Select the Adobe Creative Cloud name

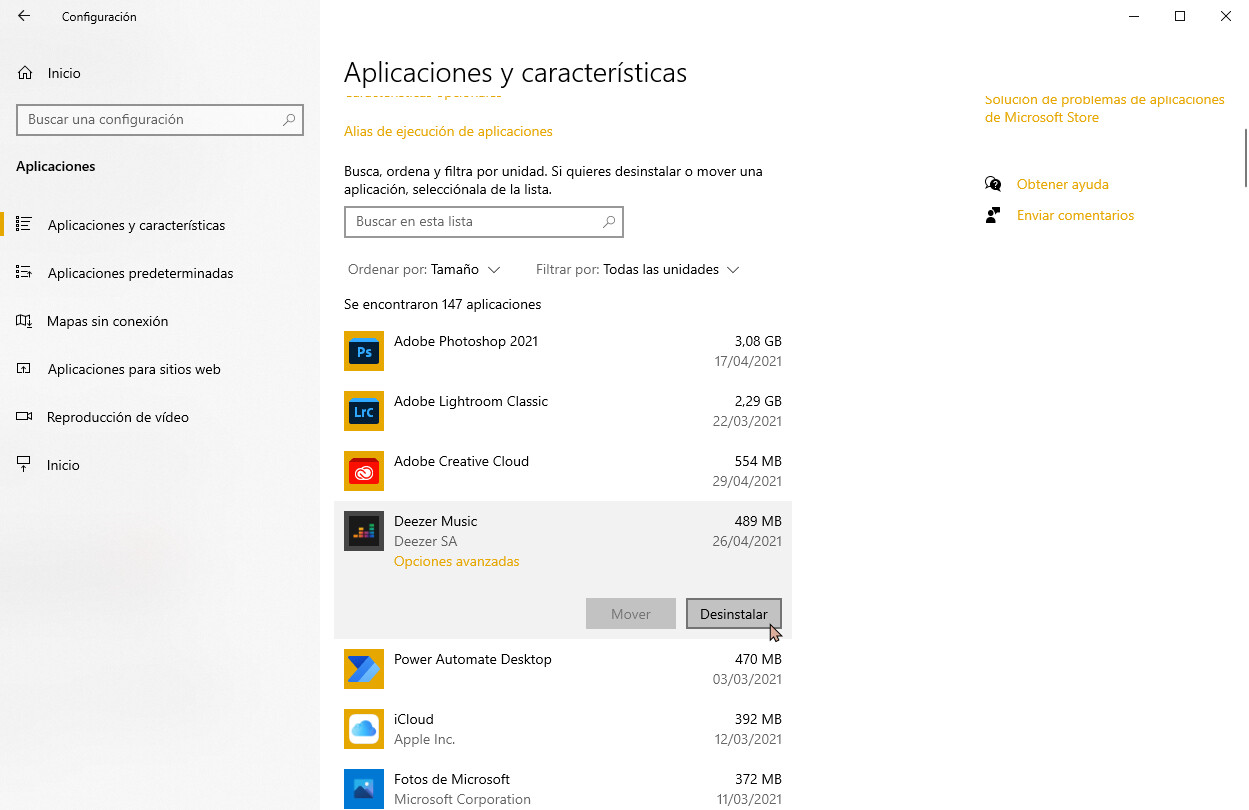pos(461,461)
